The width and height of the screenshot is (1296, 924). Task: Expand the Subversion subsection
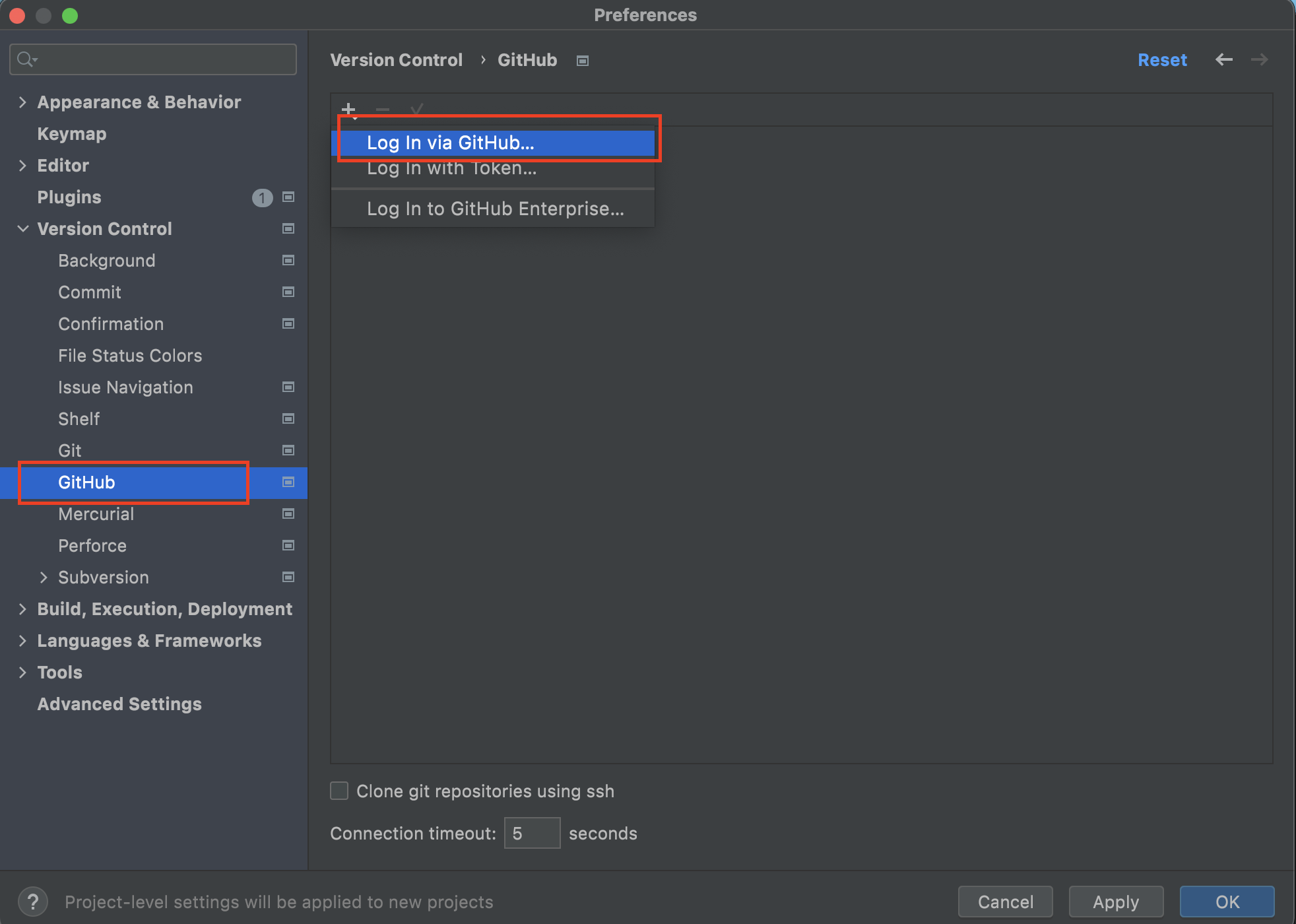pyautogui.click(x=44, y=577)
